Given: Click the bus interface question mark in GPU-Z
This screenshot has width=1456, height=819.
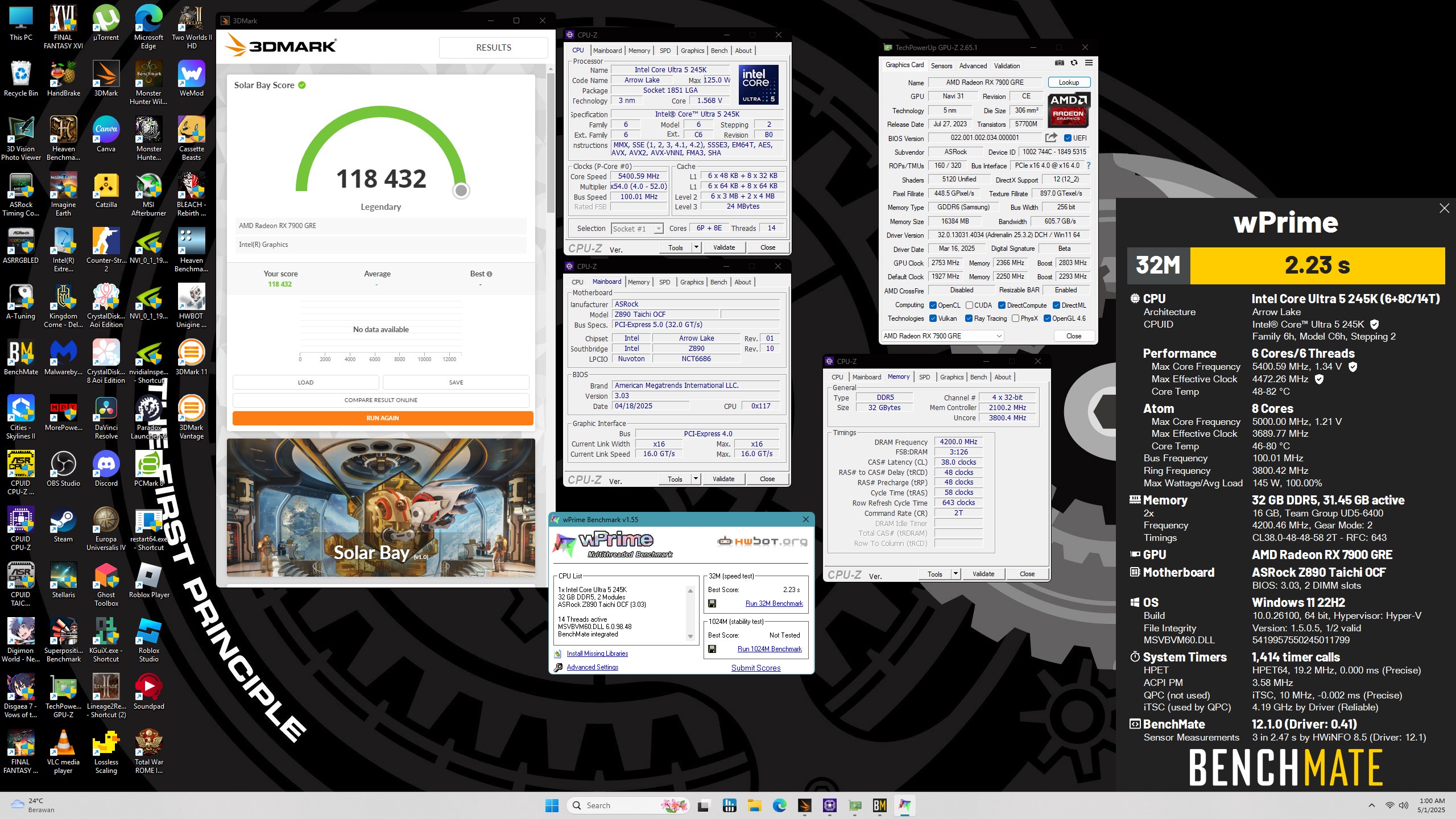Looking at the screenshot, I should [x=1089, y=166].
